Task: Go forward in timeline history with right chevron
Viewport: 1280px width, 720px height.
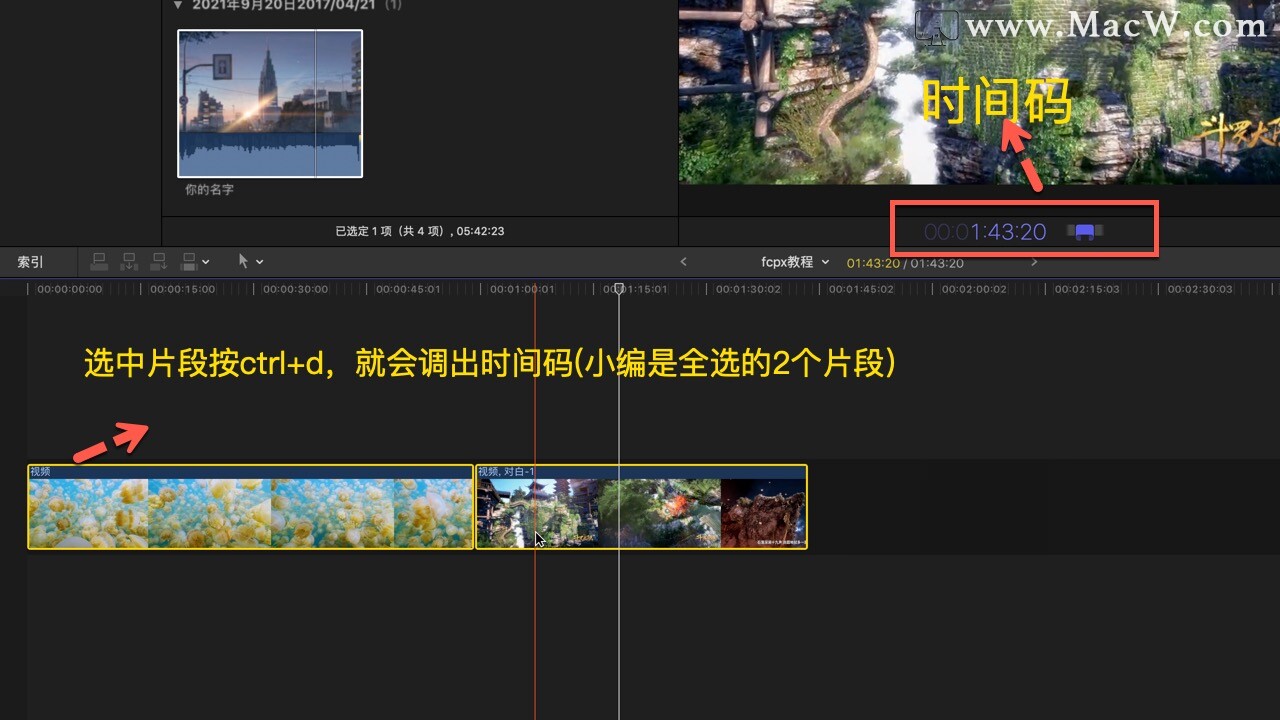Action: [x=1034, y=262]
